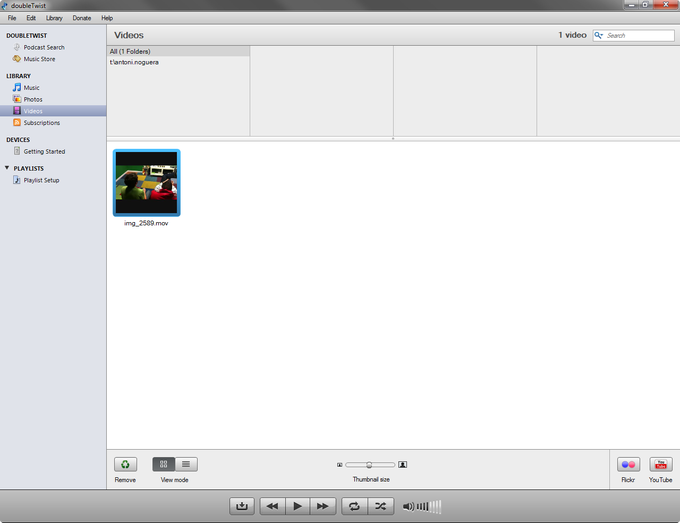Open the Edit menu
Screen dimensions: 680x523
(x=31, y=18)
